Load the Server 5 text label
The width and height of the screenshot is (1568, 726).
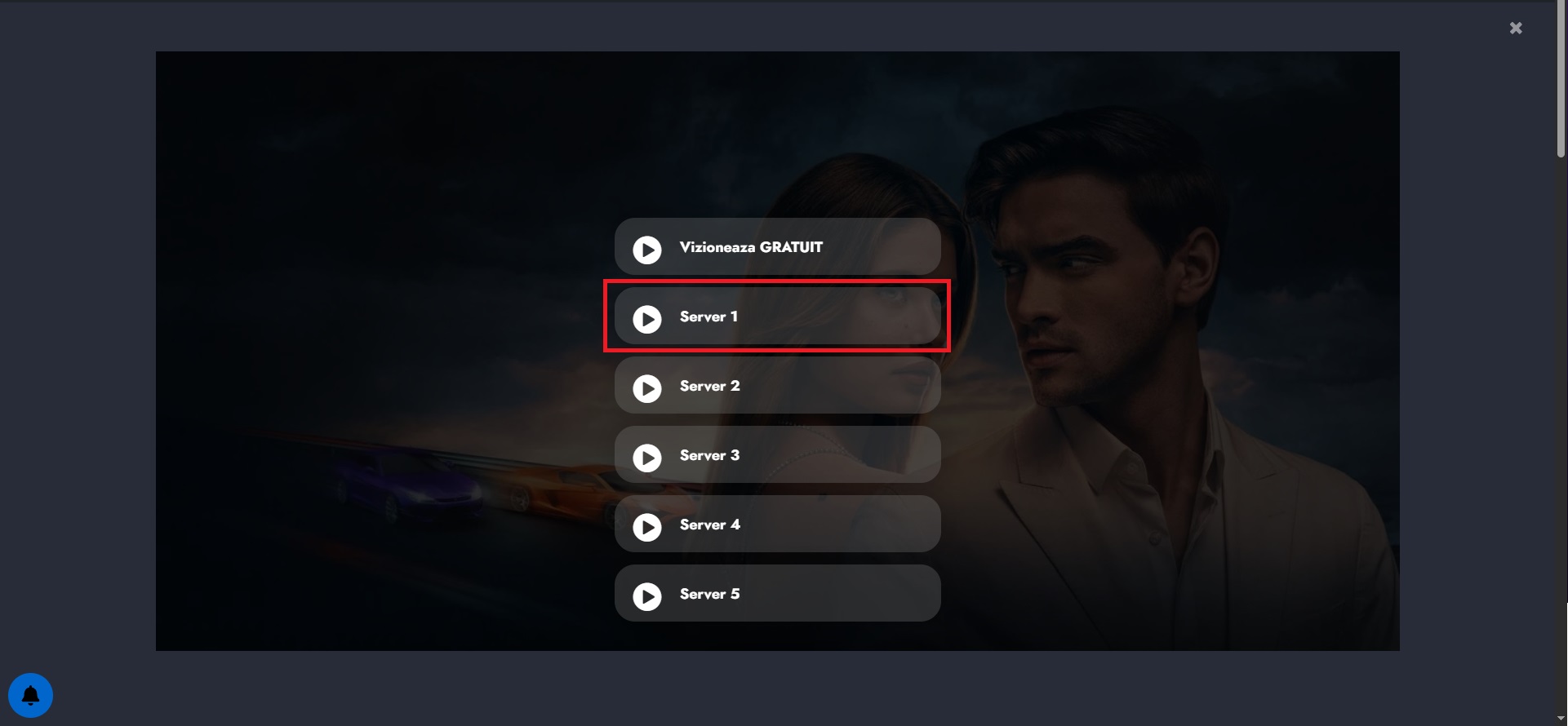click(710, 594)
